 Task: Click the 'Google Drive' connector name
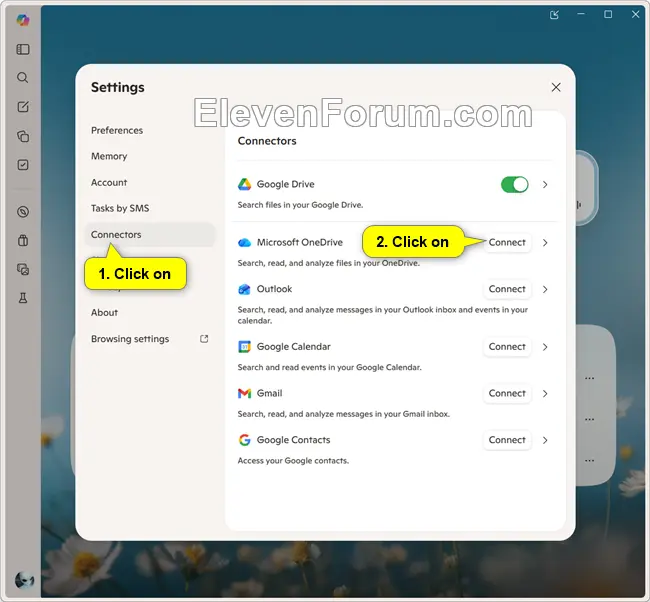pyautogui.click(x=285, y=184)
